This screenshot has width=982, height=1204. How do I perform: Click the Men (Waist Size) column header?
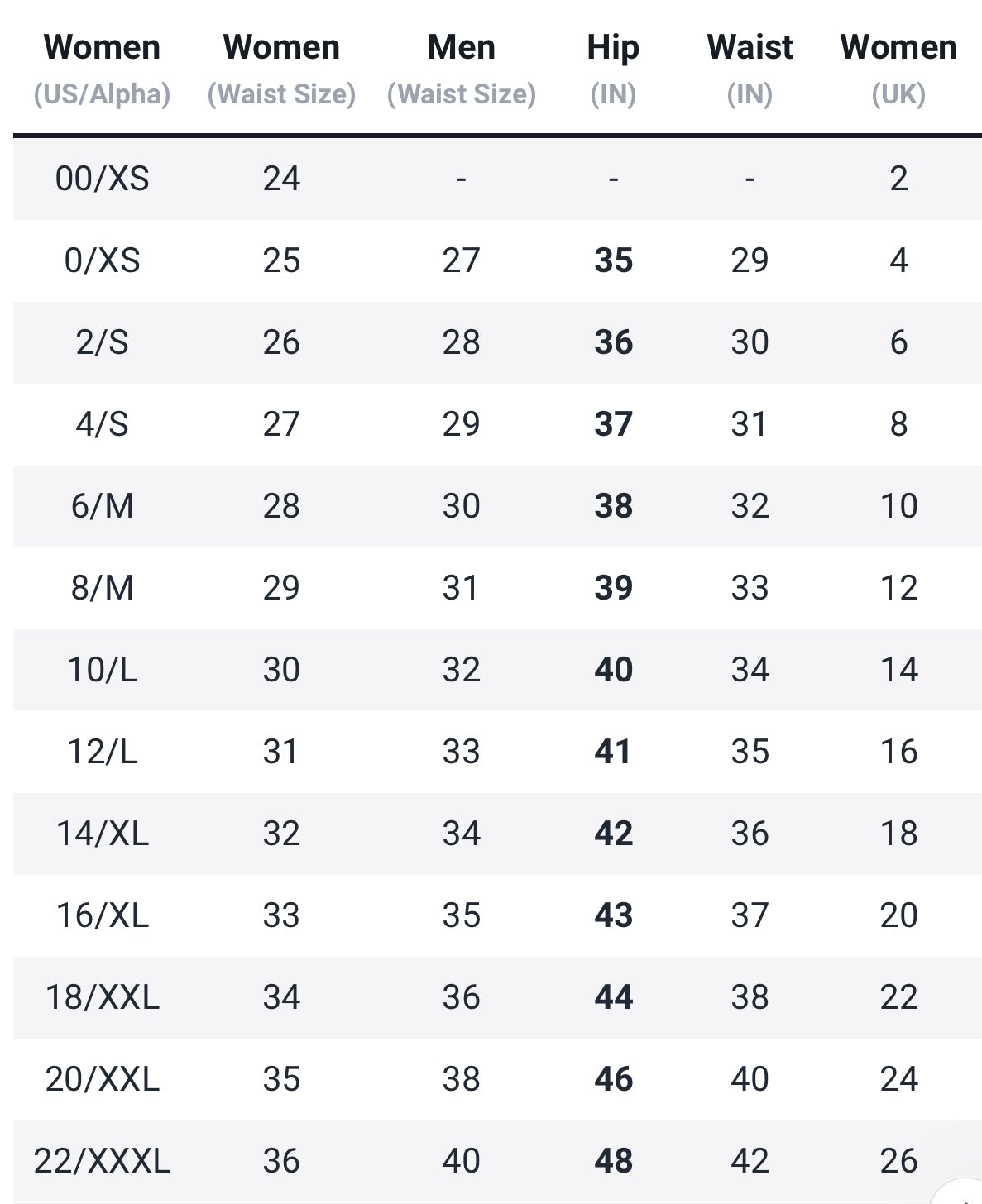pos(461,69)
